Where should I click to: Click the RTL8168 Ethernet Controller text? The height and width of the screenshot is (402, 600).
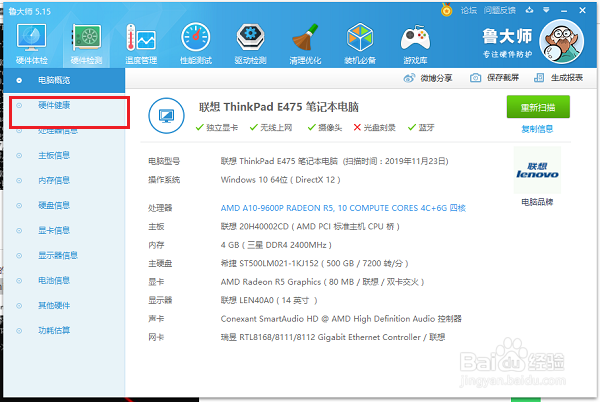(x=333, y=337)
